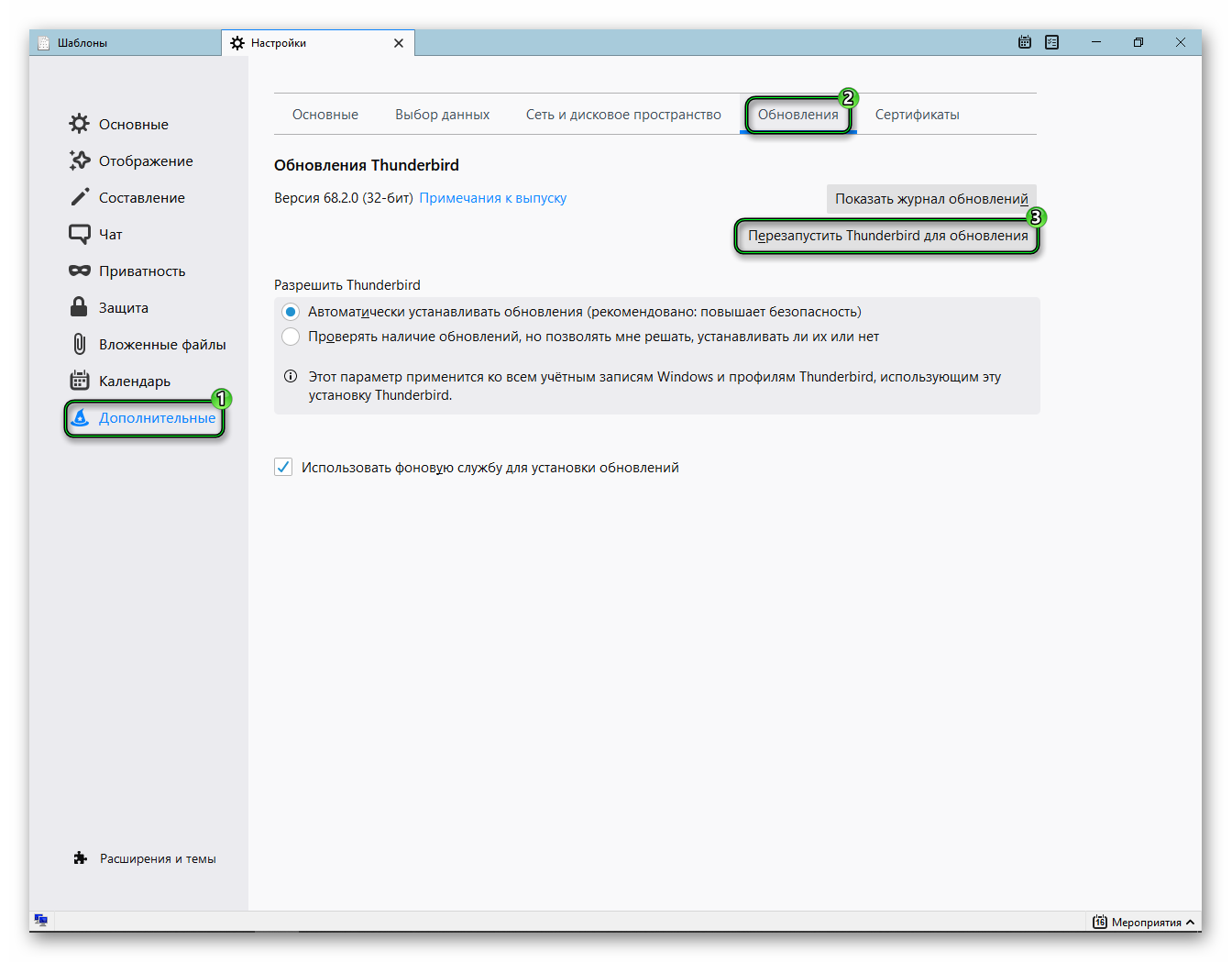
Task: Click the paperclip icon for Вложенные файлы
Action: coord(80,344)
